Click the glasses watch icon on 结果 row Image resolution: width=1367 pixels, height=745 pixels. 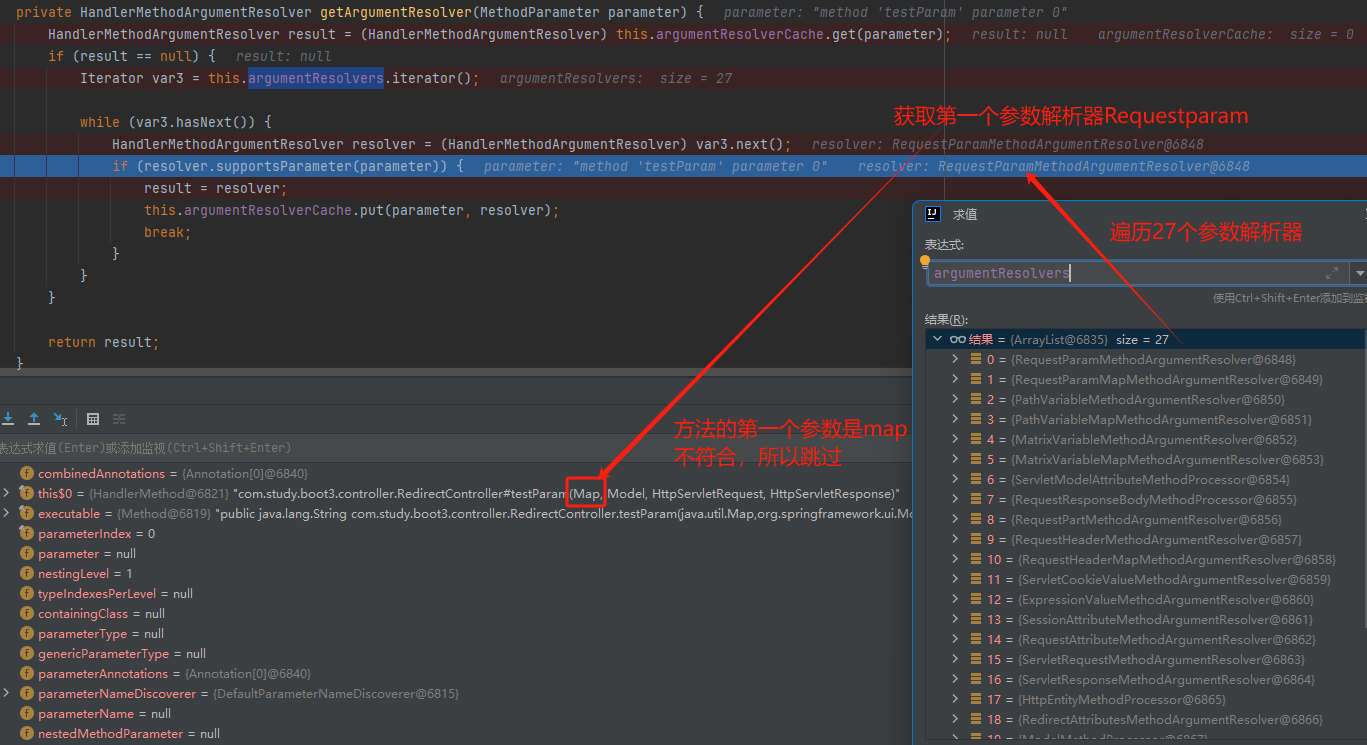coord(957,339)
